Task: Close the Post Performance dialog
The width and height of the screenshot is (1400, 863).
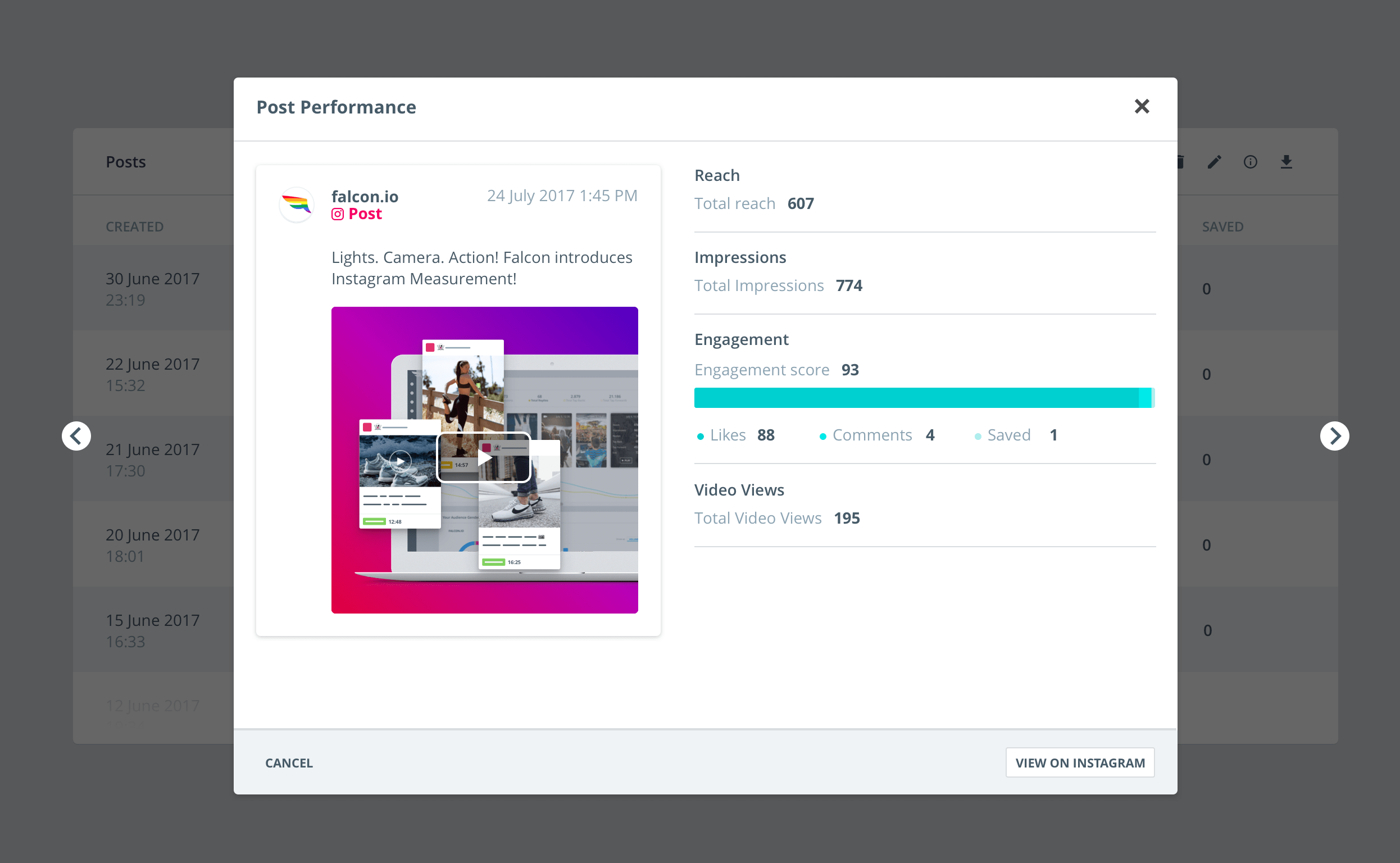Action: [1142, 106]
